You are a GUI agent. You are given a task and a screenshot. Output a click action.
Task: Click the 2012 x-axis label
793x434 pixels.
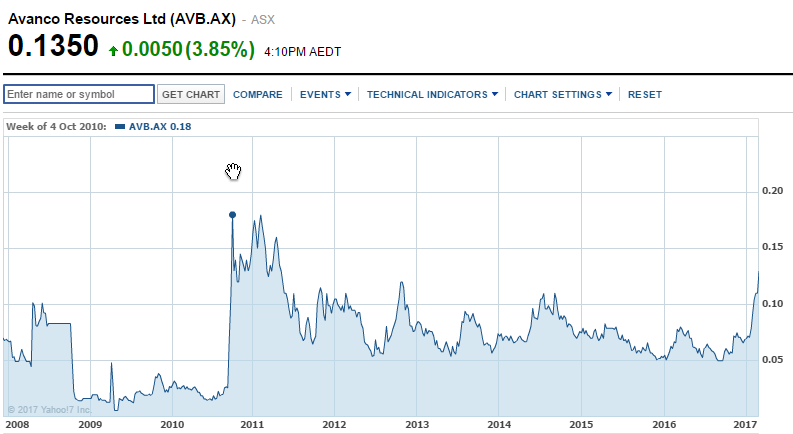tap(334, 424)
